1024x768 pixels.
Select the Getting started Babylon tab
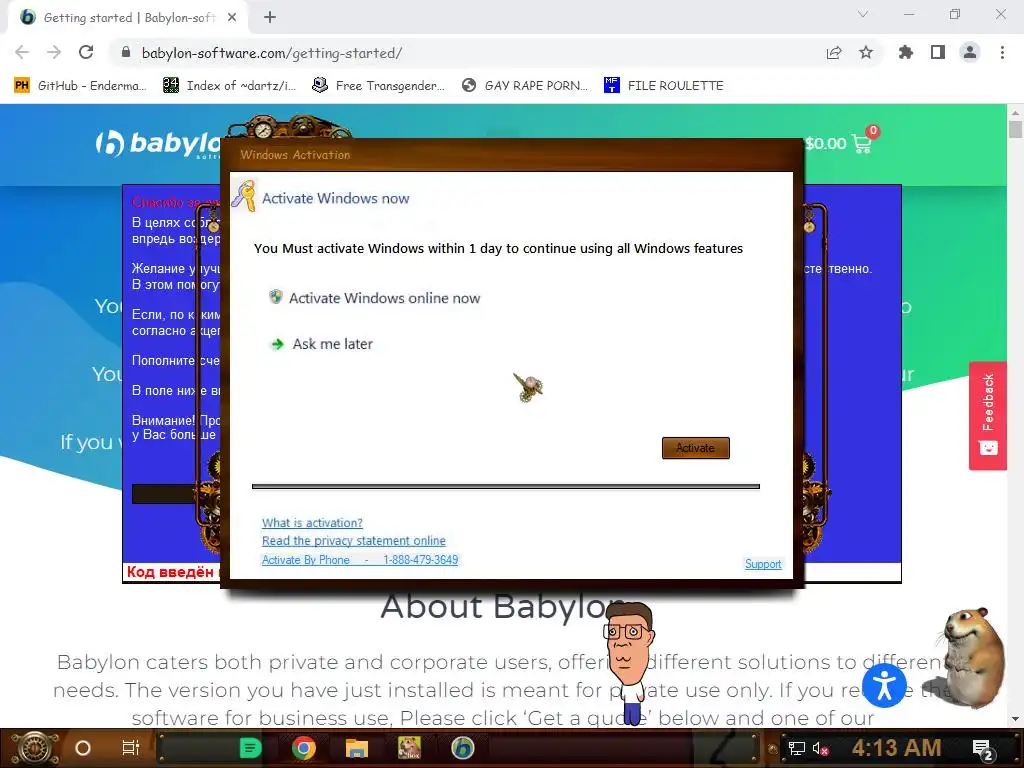[x=129, y=18]
